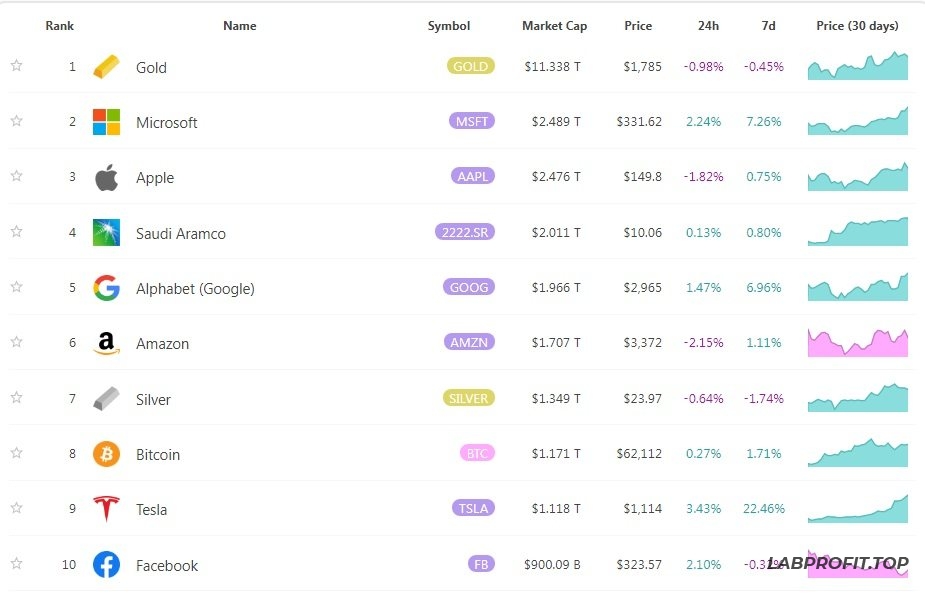925x595 pixels.
Task: Click the Tesla logo icon
Action: pos(106,509)
